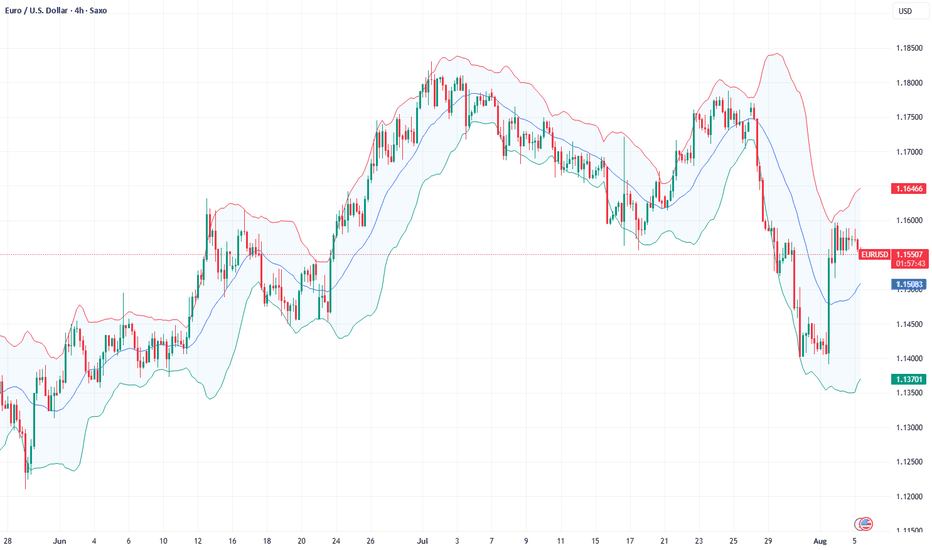Screen dimensions: 932x550
Task: Click the 1.16000 price axis label
Action: pyautogui.click(x=909, y=221)
